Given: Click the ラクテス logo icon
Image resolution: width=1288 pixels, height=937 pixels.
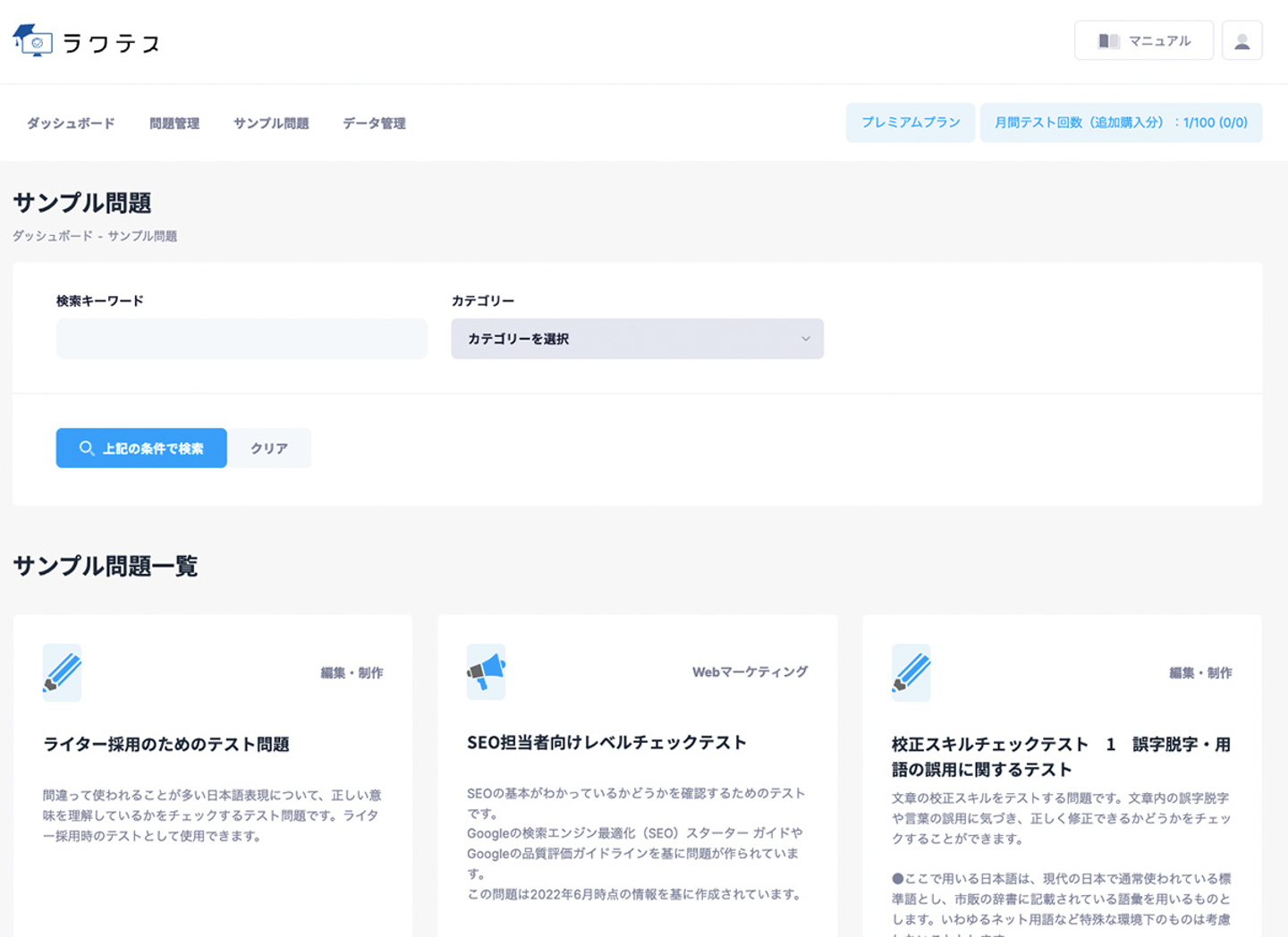Looking at the screenshot, I should [33, 41].
